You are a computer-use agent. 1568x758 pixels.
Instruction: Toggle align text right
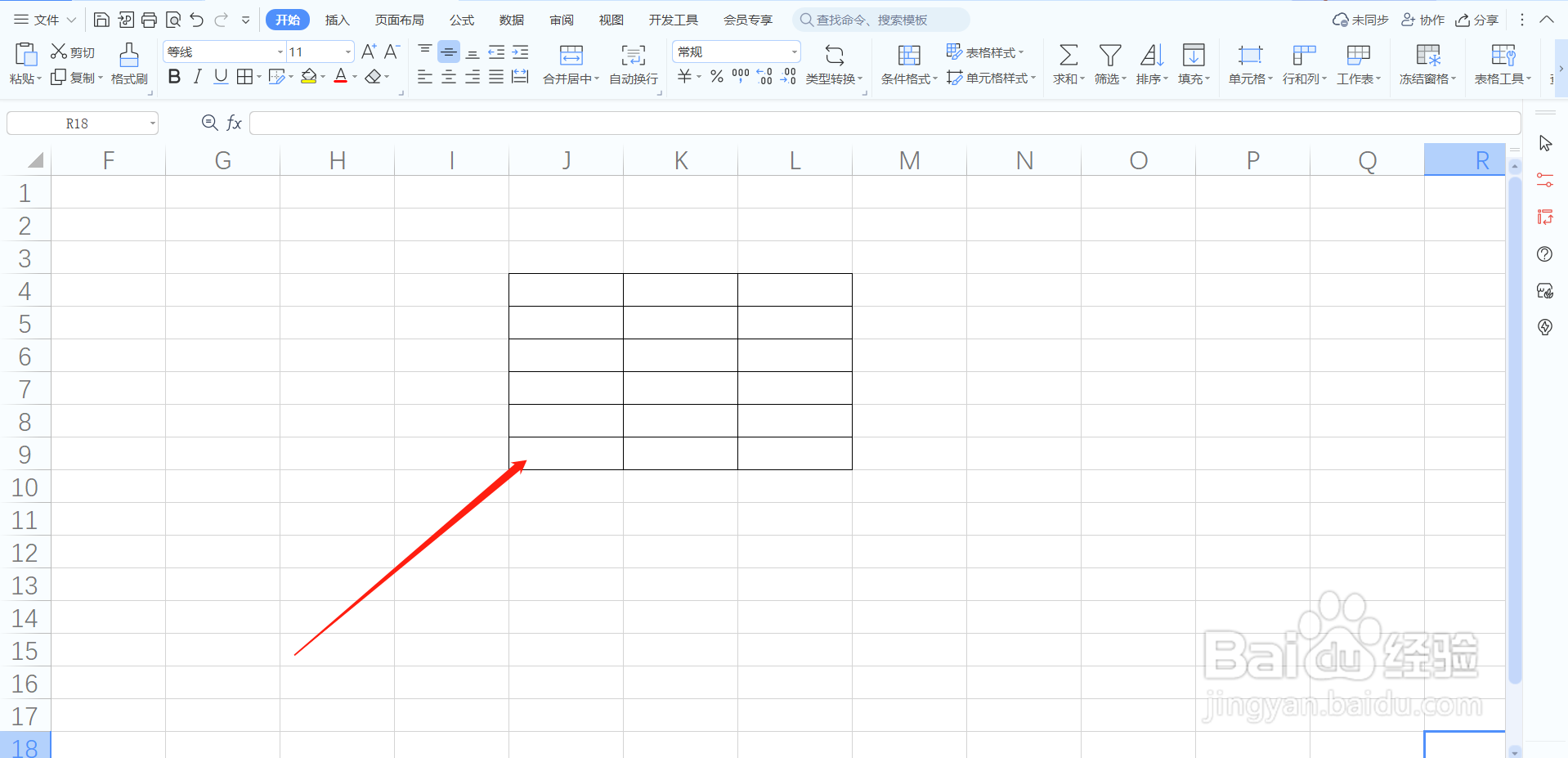pyautogui.click(x=473, y=77)
